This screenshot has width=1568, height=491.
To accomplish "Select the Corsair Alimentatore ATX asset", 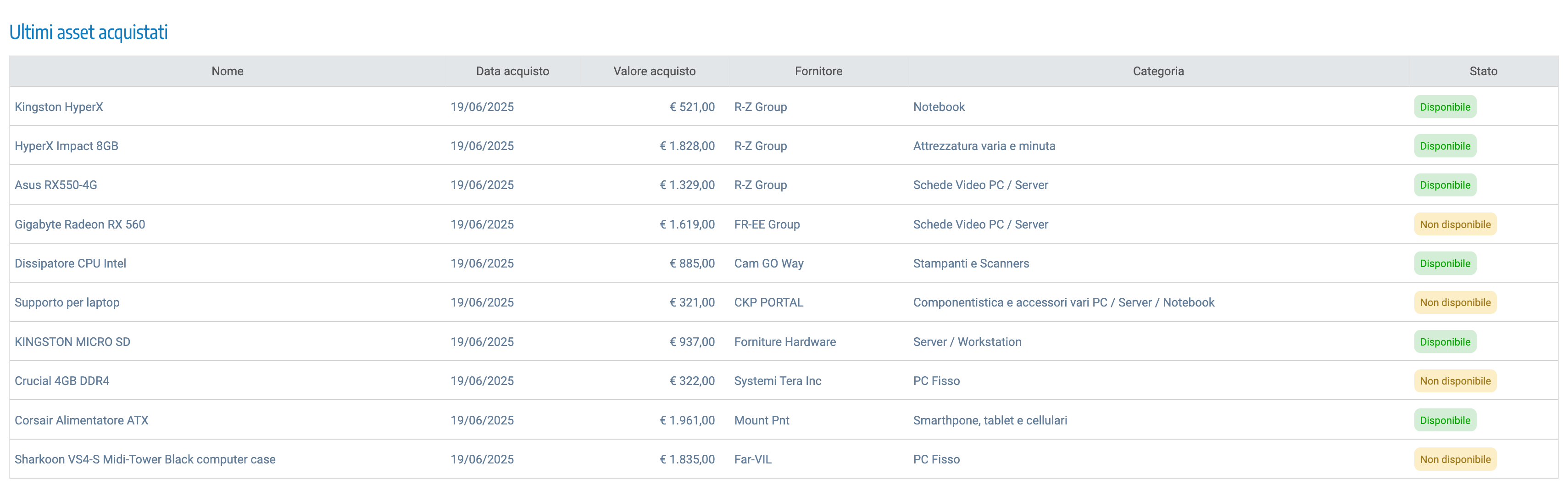I will pos(82,420).
